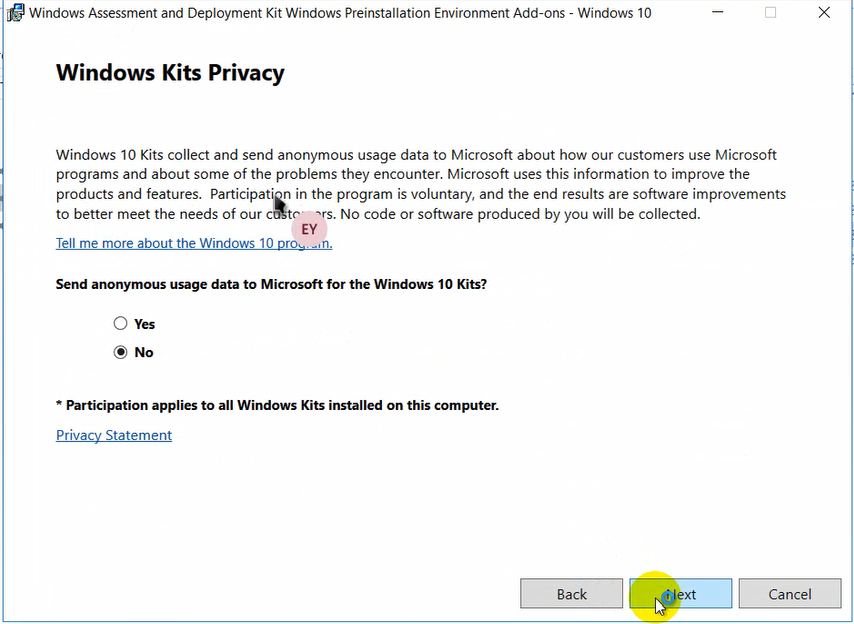This screenshot has height=624, width=854.
Task: Click the installer icon in title bar
Action: coord(15,13)
